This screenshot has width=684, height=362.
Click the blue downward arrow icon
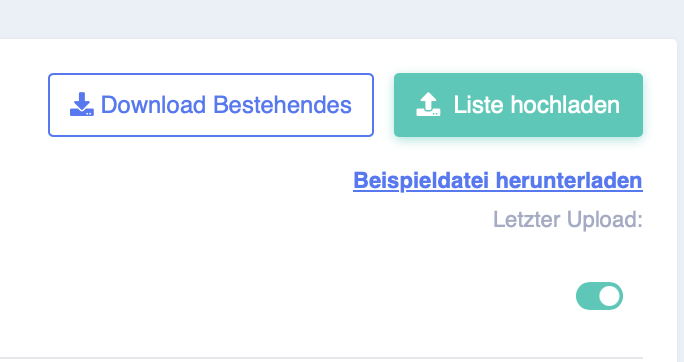(x=82, y=105)
